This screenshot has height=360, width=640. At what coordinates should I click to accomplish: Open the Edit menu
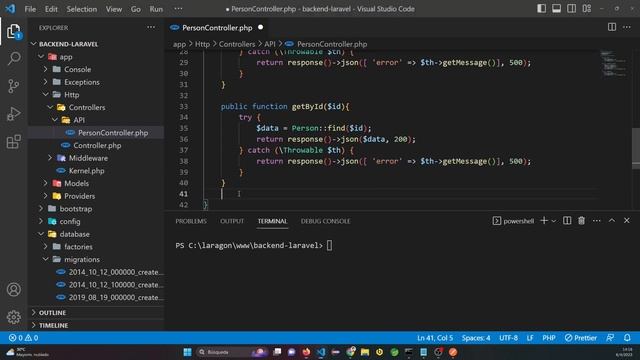[51, 9]
